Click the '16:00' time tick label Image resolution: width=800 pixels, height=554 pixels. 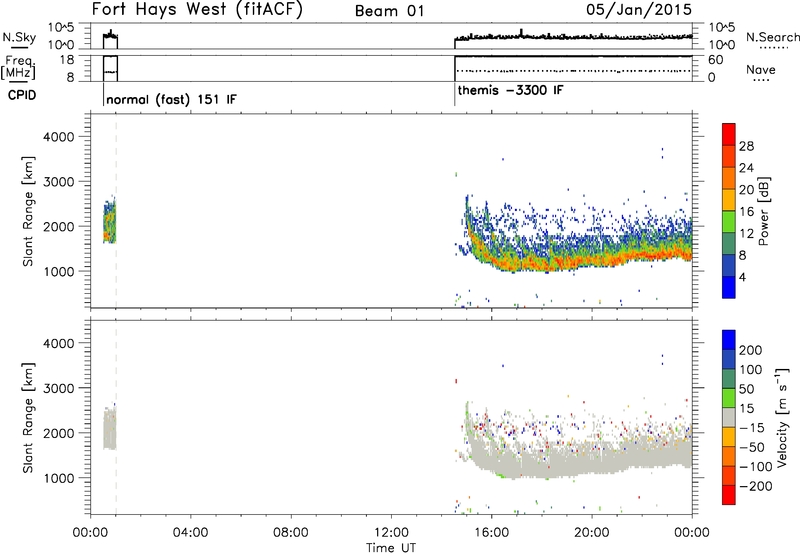[x=491, y=533]
